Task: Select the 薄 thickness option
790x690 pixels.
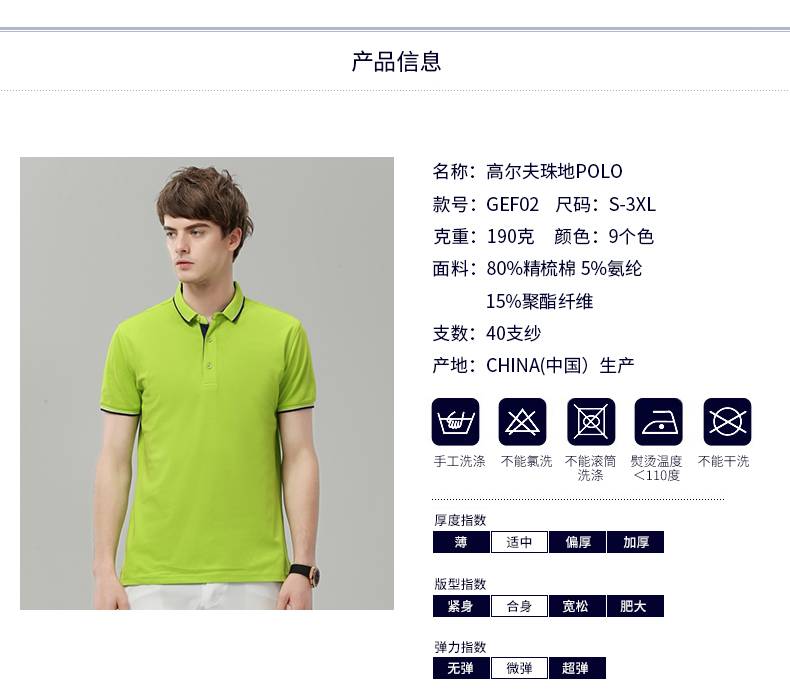Action: point(461,542)
